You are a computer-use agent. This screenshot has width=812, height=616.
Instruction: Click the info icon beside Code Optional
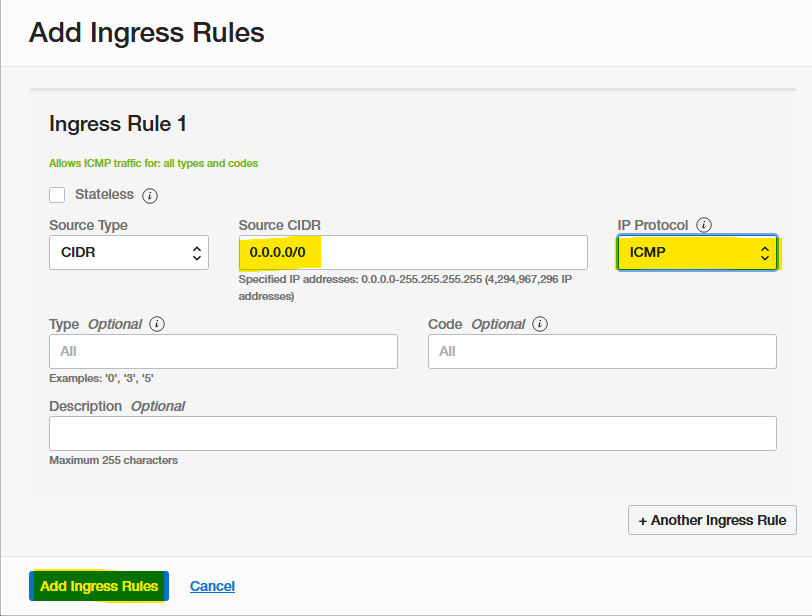pyautogui.click(x=540, y=324)
